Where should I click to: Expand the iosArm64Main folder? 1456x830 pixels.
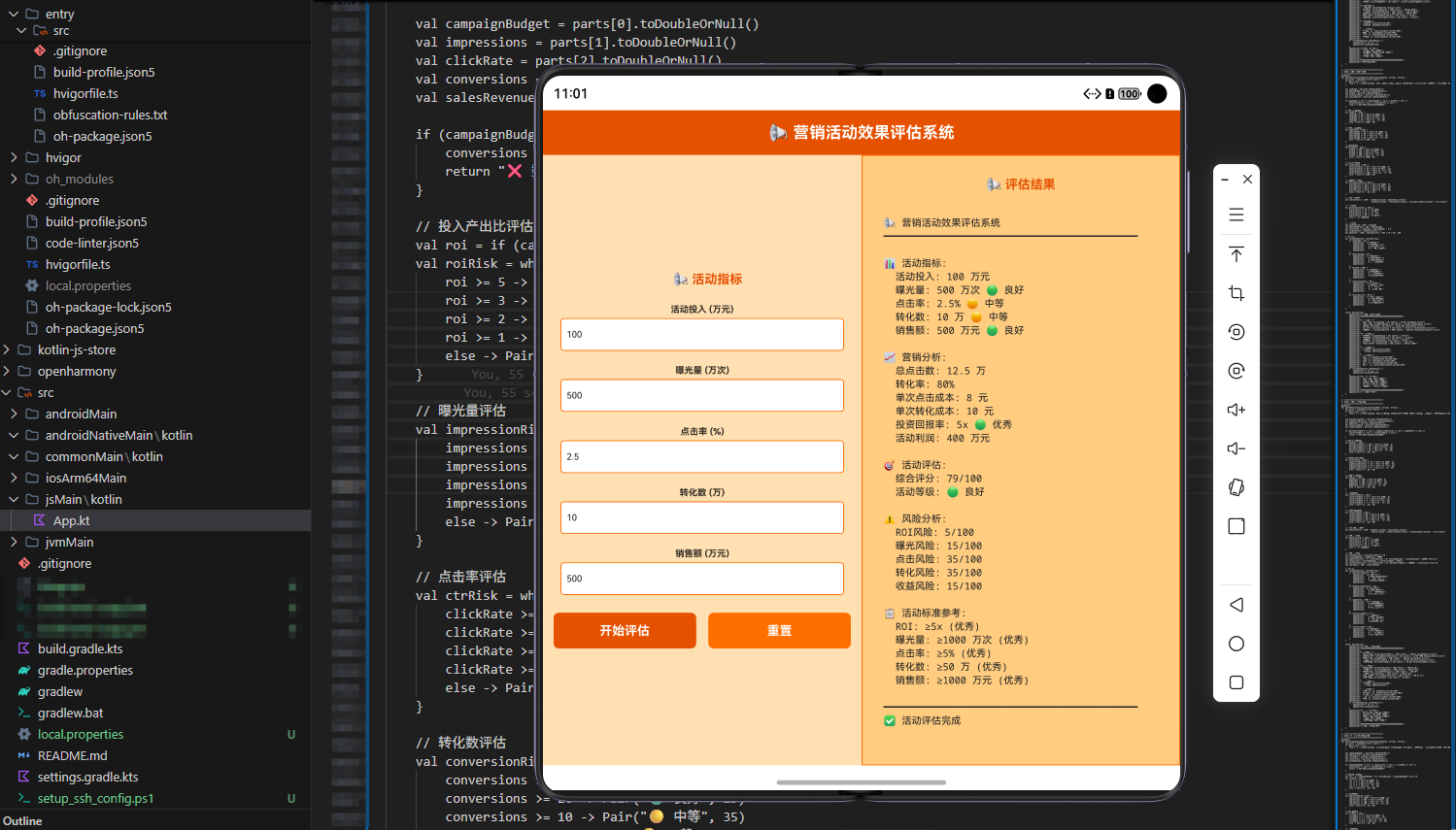[x=14, y=478]
